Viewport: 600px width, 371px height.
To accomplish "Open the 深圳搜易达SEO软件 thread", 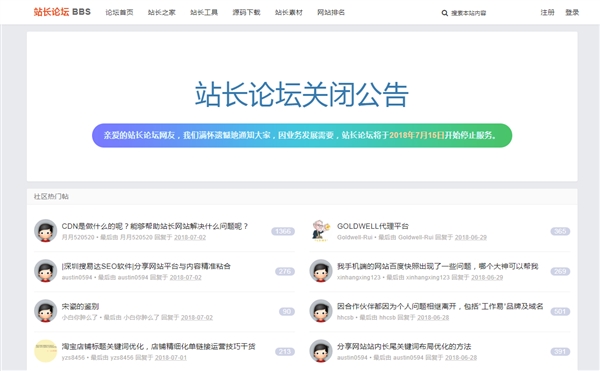I will click(146, 266).
